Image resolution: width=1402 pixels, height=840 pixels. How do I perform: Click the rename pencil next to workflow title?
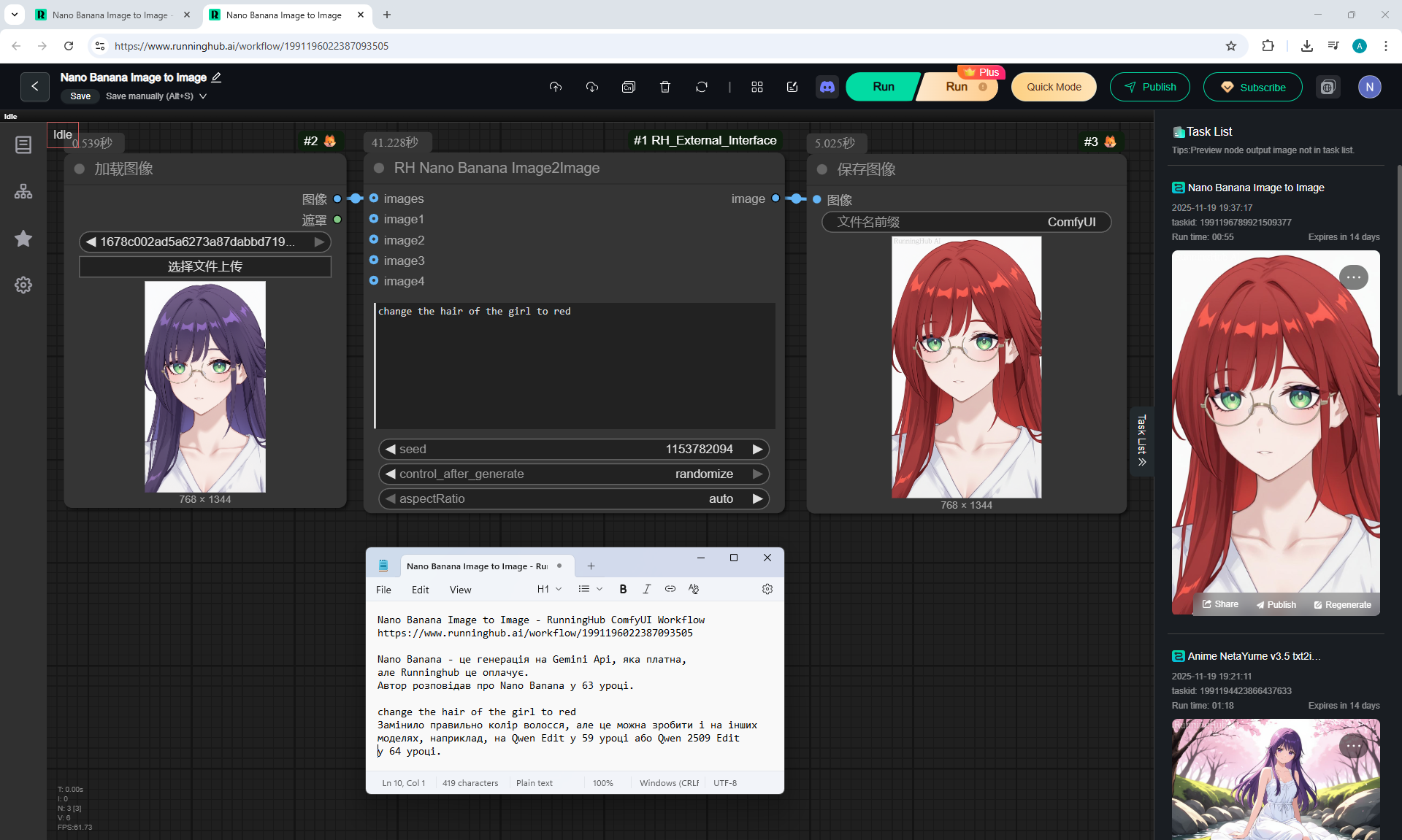point(217,77)
